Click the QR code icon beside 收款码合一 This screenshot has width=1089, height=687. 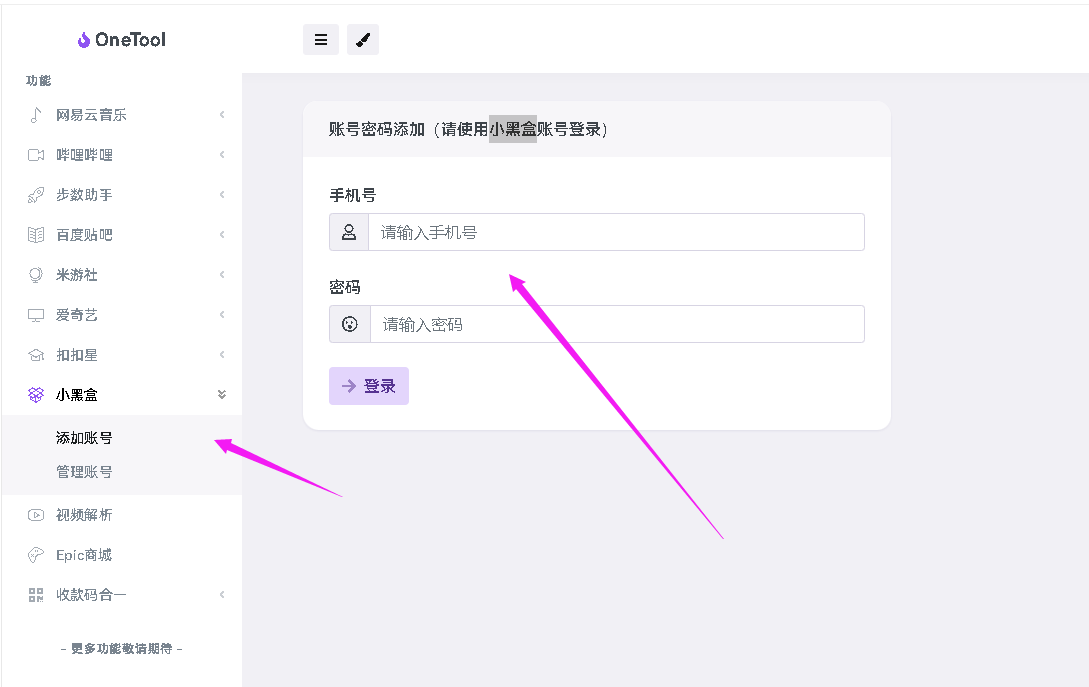[35, 595]
